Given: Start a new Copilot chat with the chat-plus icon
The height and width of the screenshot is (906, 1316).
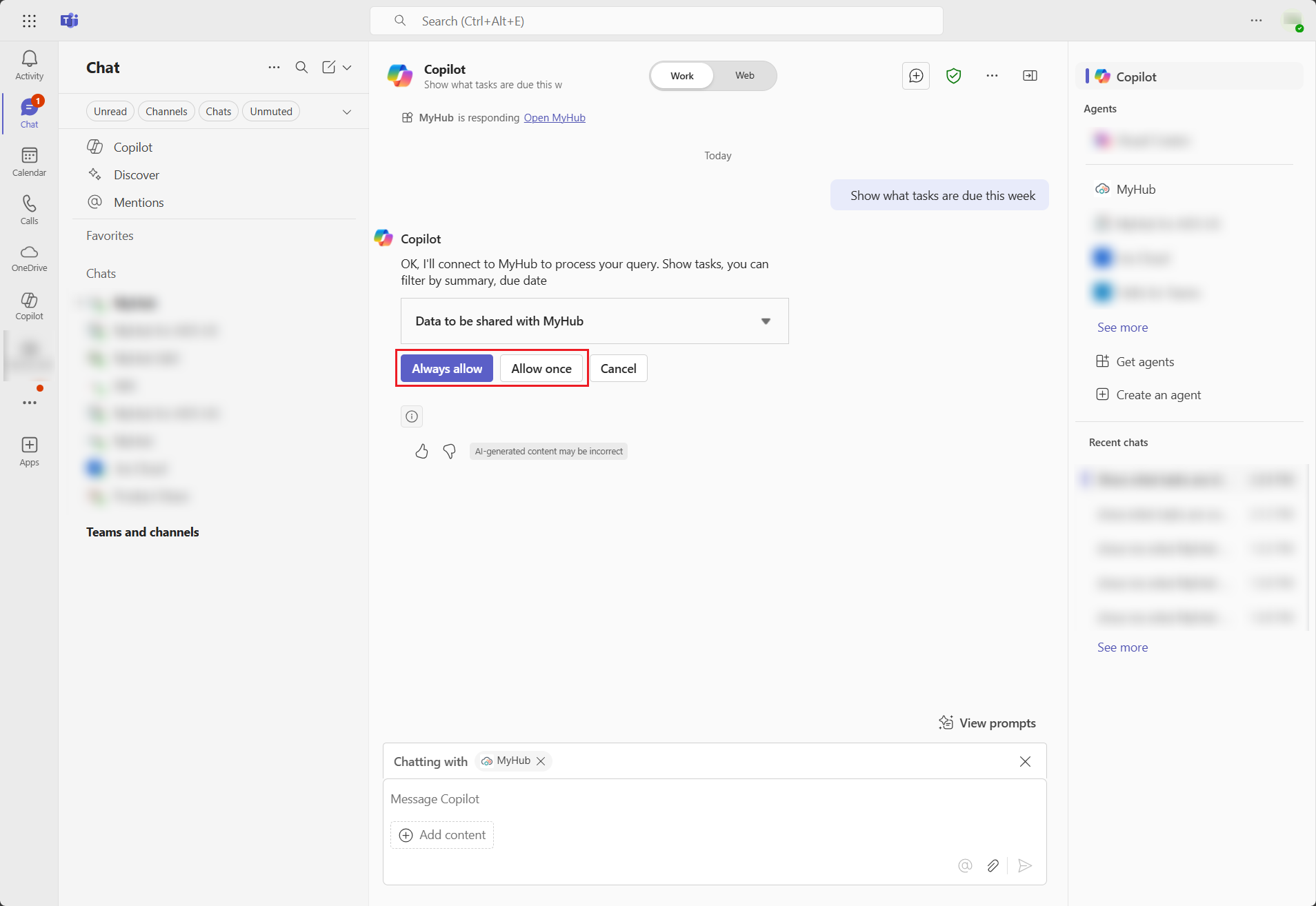Looking at the screenshot, I should point(915,76).
